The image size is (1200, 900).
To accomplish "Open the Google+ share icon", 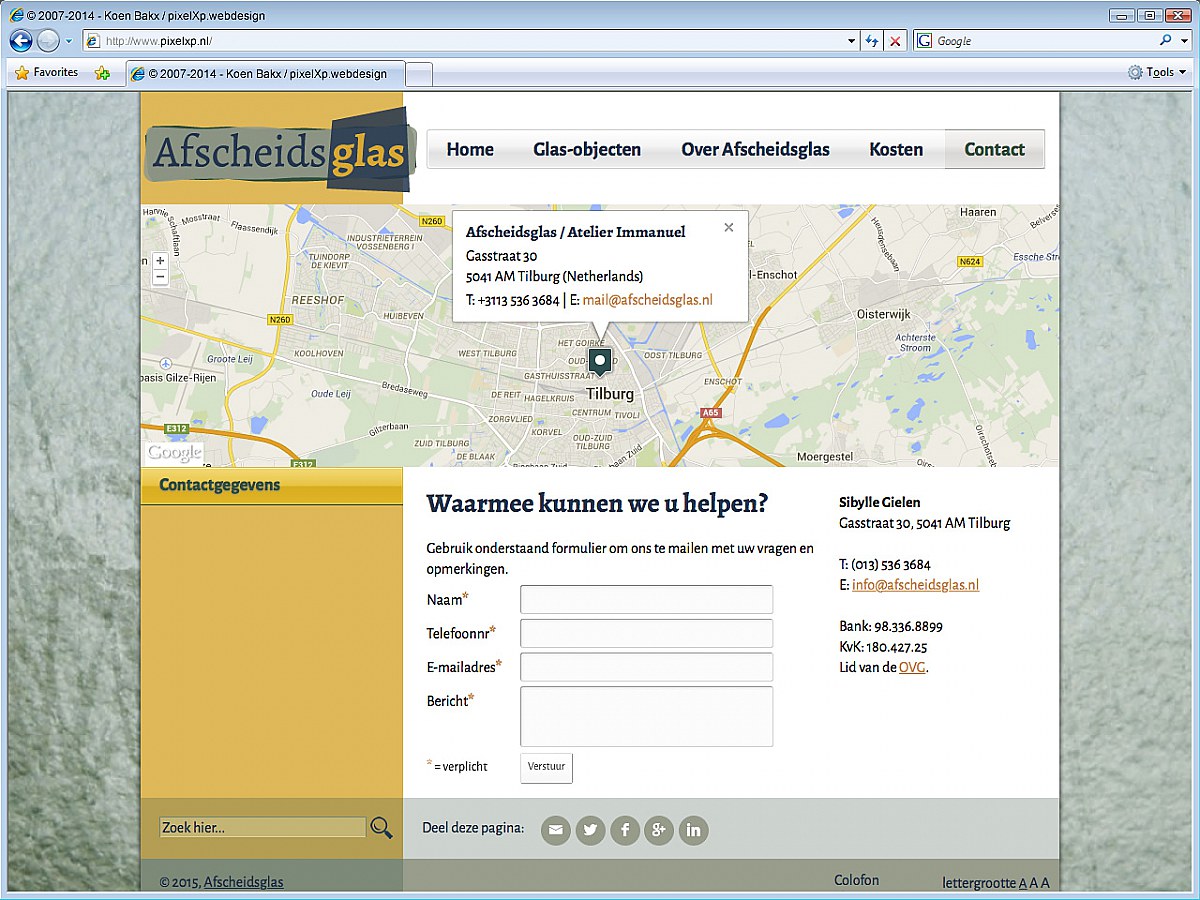I will 659,830.
